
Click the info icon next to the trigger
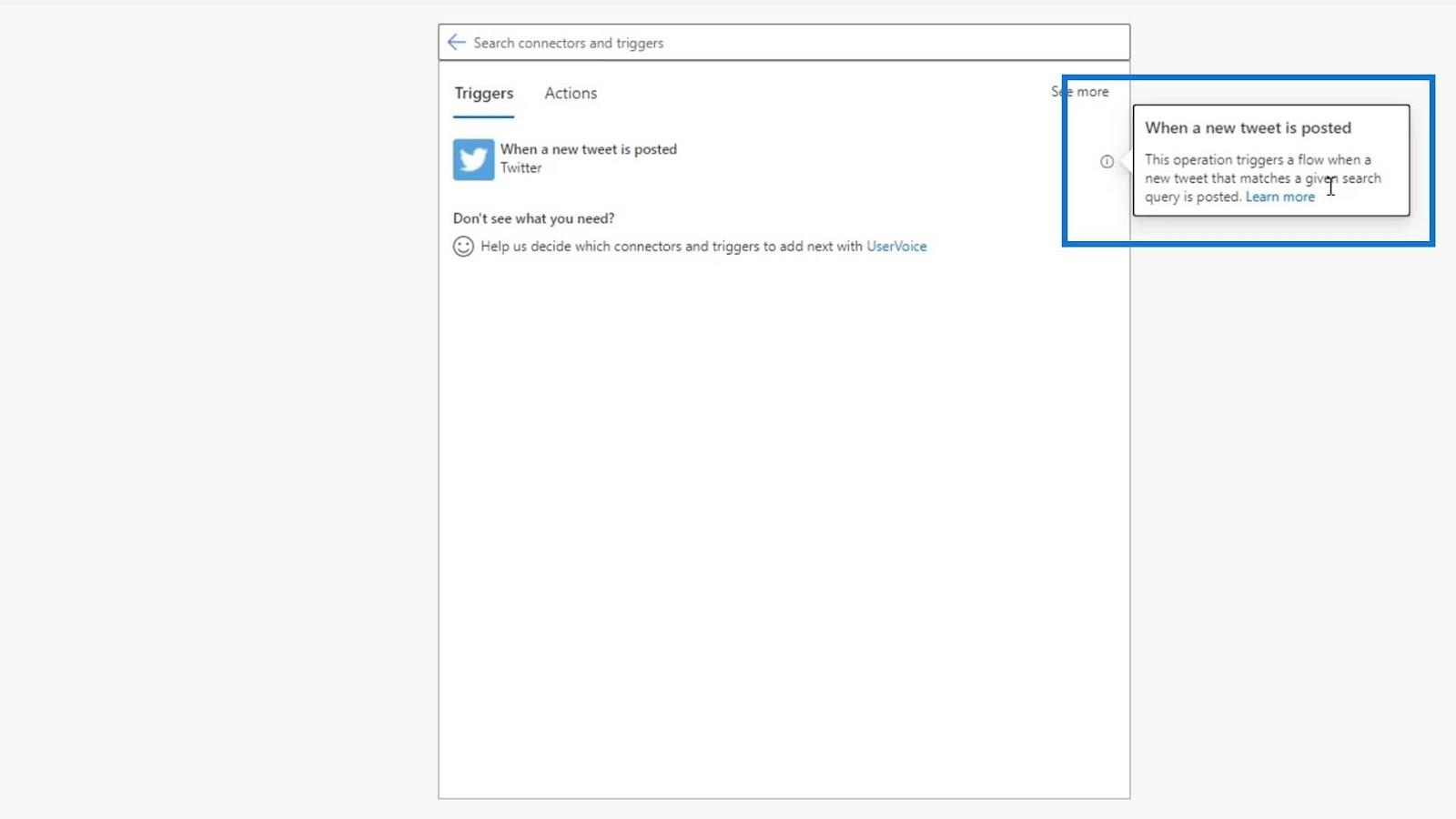point(1107,161)
